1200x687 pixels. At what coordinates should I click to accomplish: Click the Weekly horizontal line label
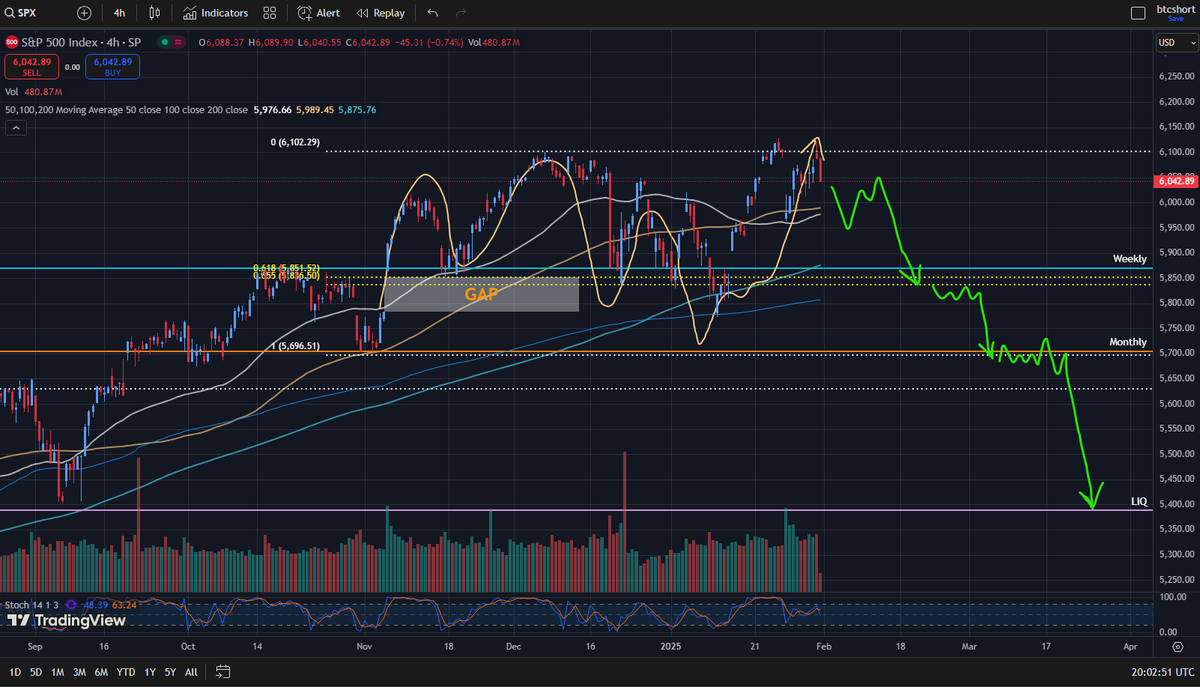(1129, 259)
